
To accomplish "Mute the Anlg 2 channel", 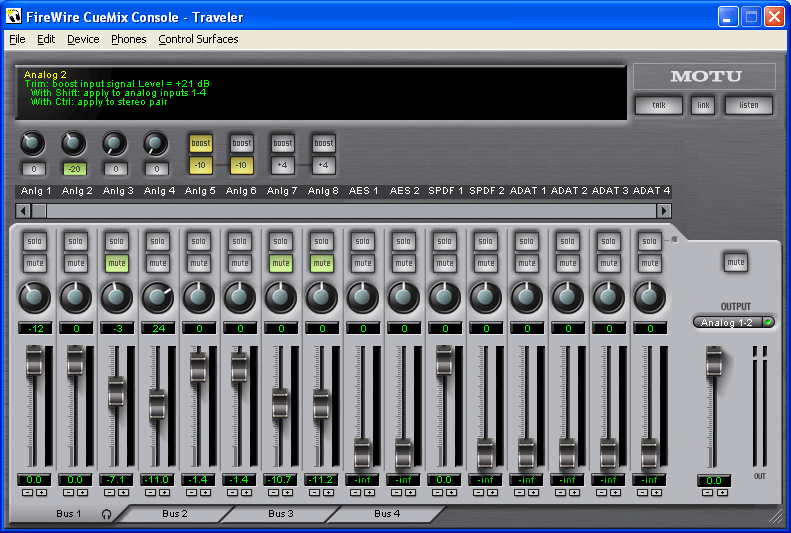I will pyautogui.click(x=76, y=263).
